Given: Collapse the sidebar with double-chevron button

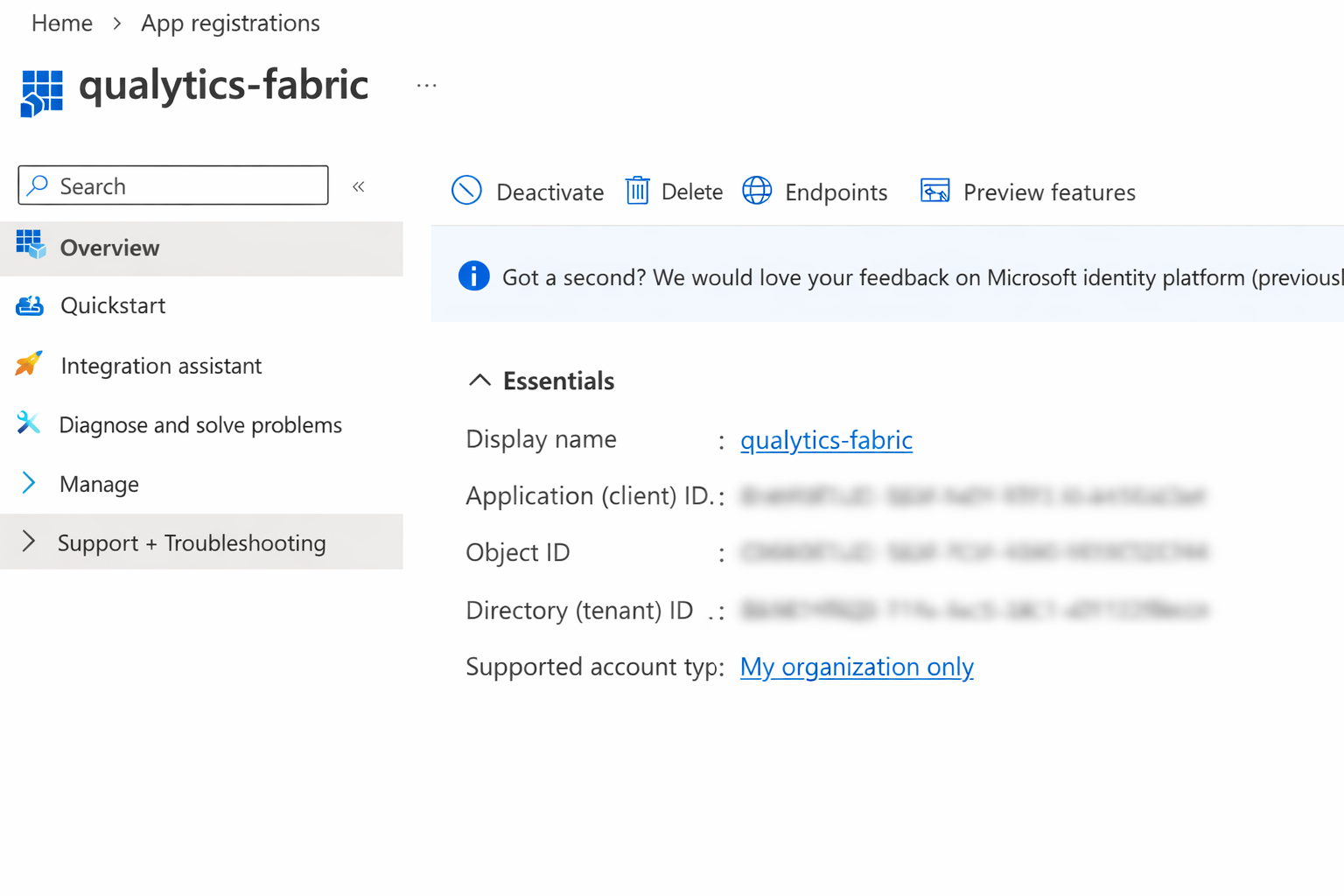Looking at the screenshot, I should click(x=359, y=186).
